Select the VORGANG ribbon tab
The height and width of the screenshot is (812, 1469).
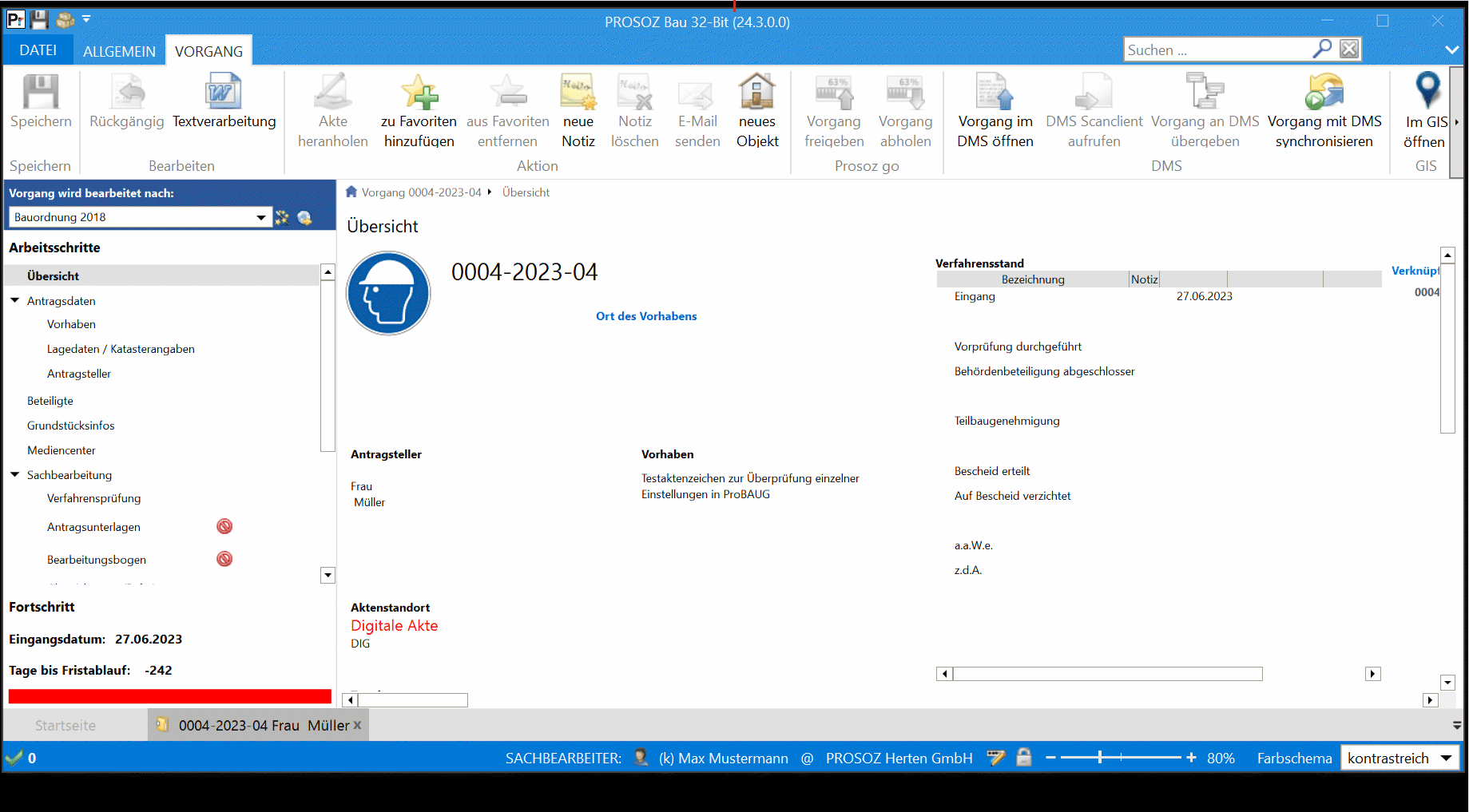(x=209, y=51)
